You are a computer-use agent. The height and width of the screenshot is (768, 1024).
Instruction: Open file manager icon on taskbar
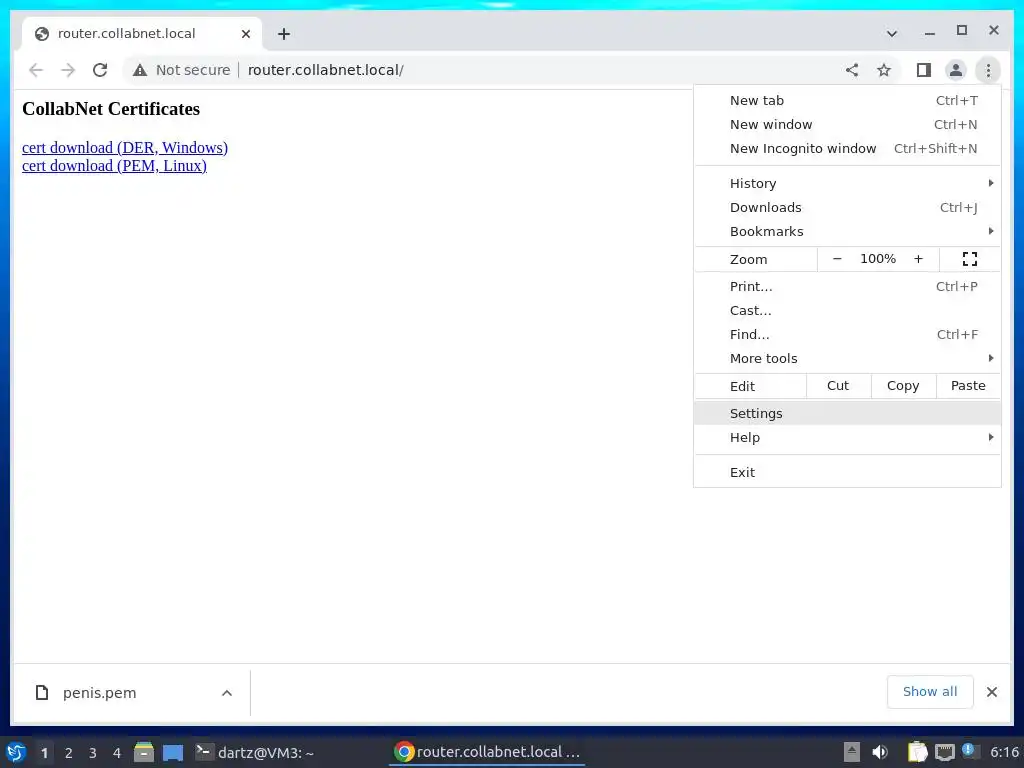pyautogui.click(x=144, y=752)
